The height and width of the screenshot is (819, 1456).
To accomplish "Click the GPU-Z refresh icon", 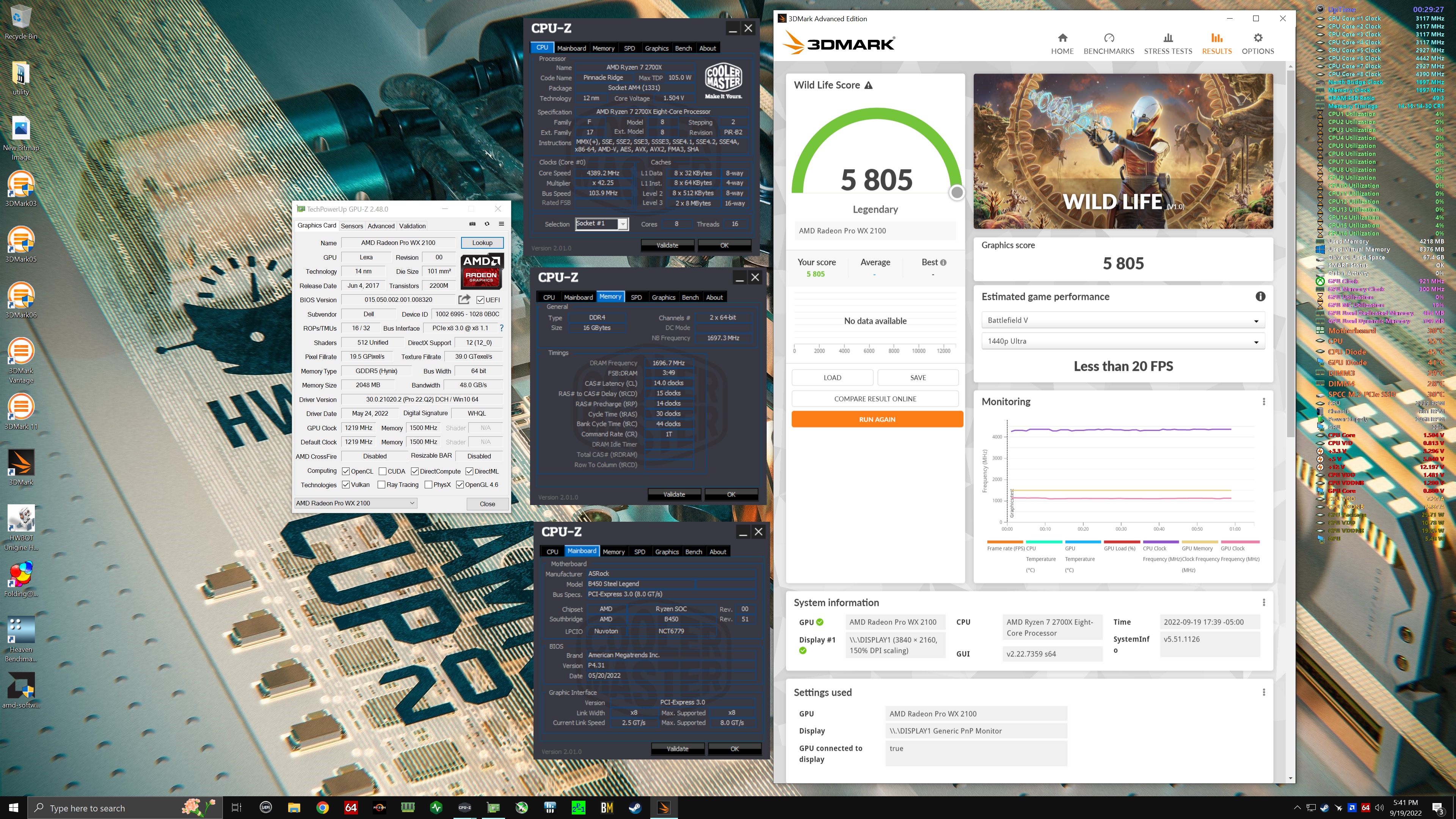I will point(486,224).
